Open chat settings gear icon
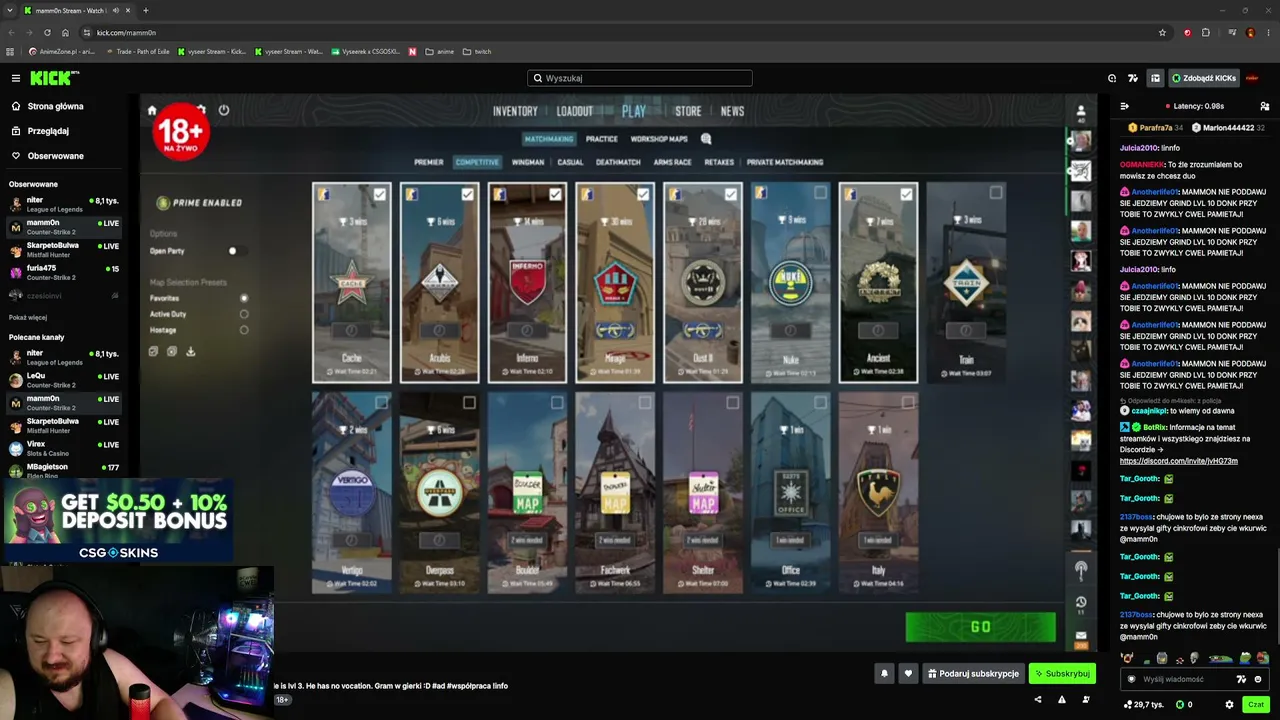1280x720 pixels. (x=1229, y=705)
